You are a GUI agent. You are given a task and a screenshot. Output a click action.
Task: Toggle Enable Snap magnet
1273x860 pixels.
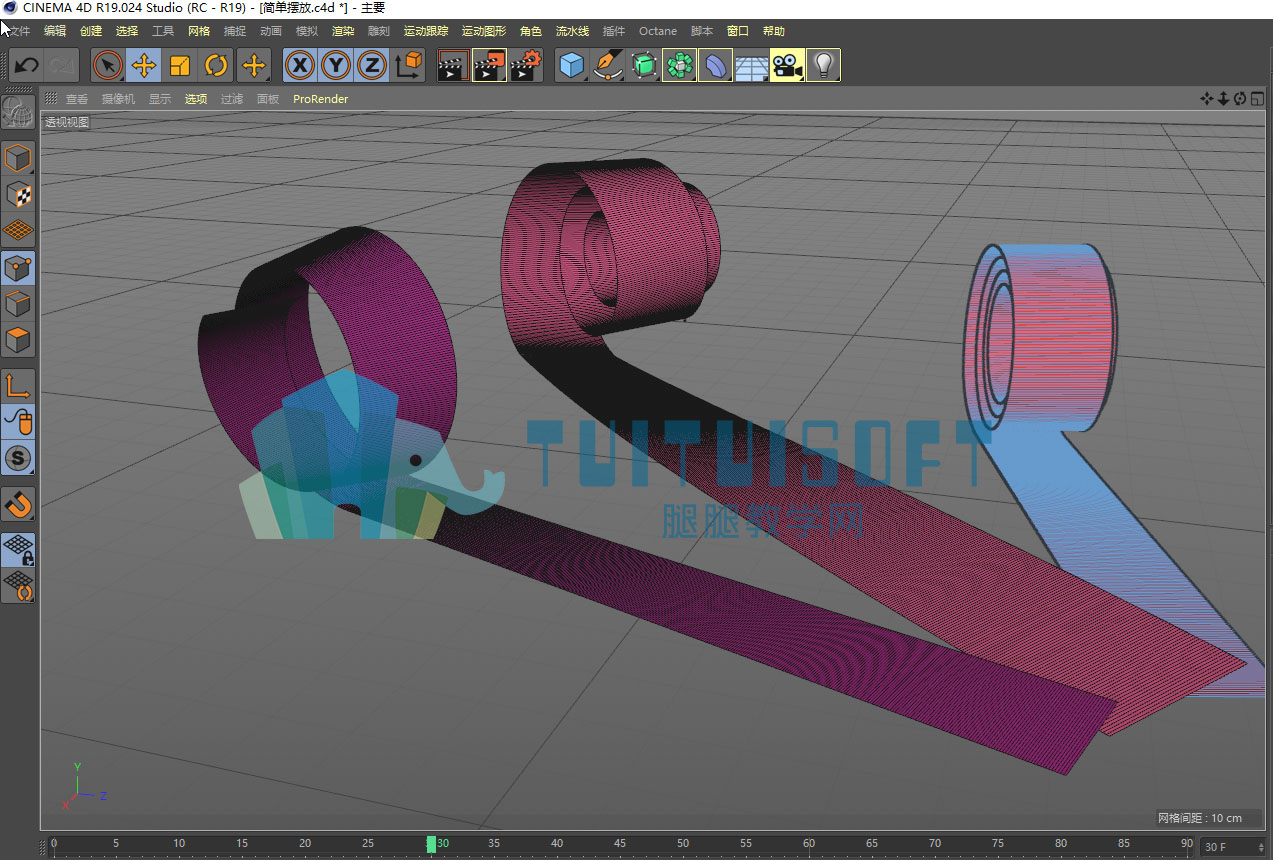point(18,505)
